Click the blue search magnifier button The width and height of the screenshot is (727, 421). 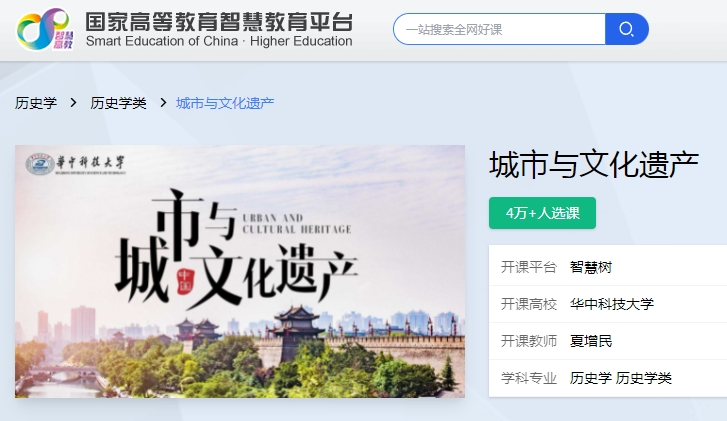click(627, 29)
